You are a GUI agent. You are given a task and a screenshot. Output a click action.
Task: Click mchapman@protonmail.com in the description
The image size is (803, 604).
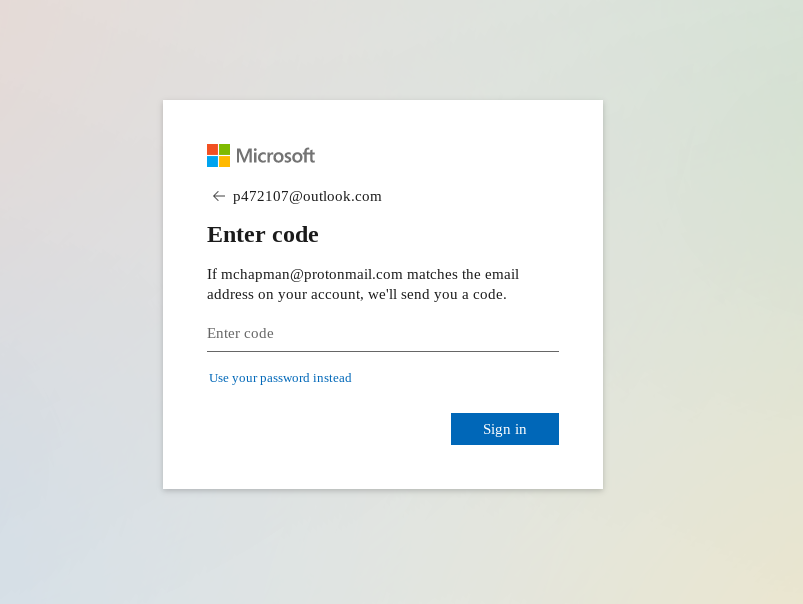(x=312, y=275)
